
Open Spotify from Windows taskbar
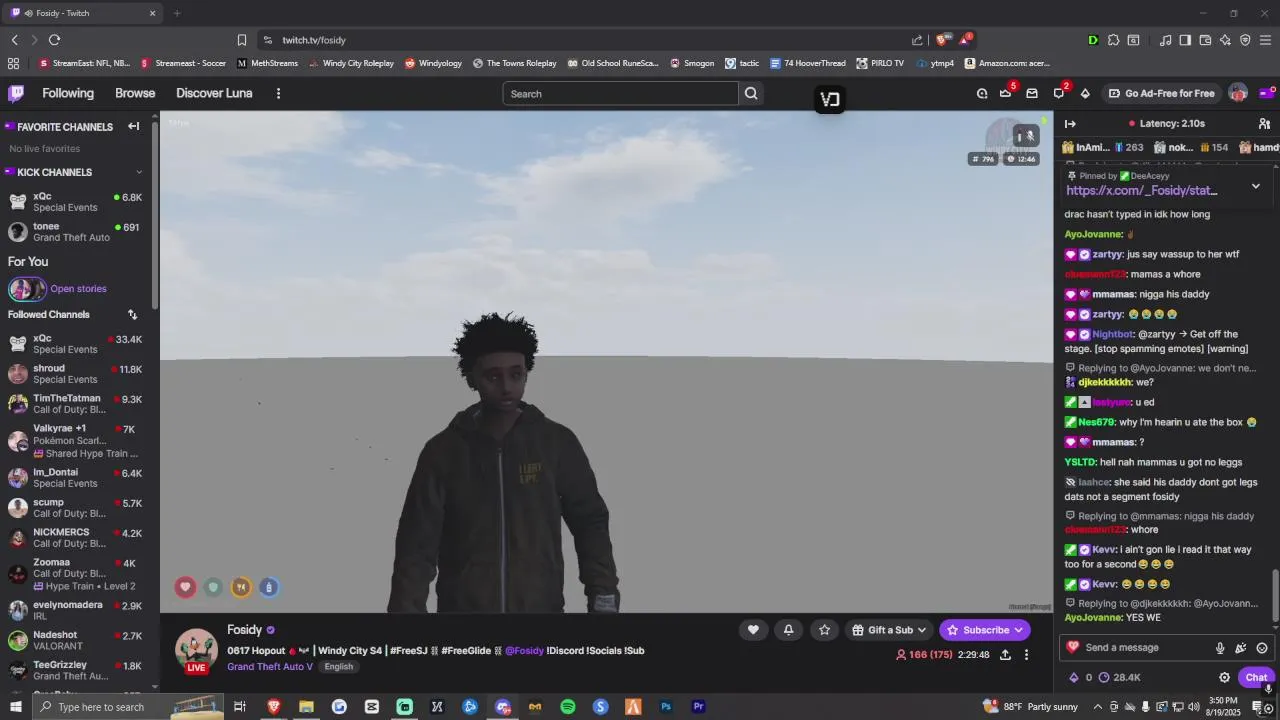coord(567,707)
